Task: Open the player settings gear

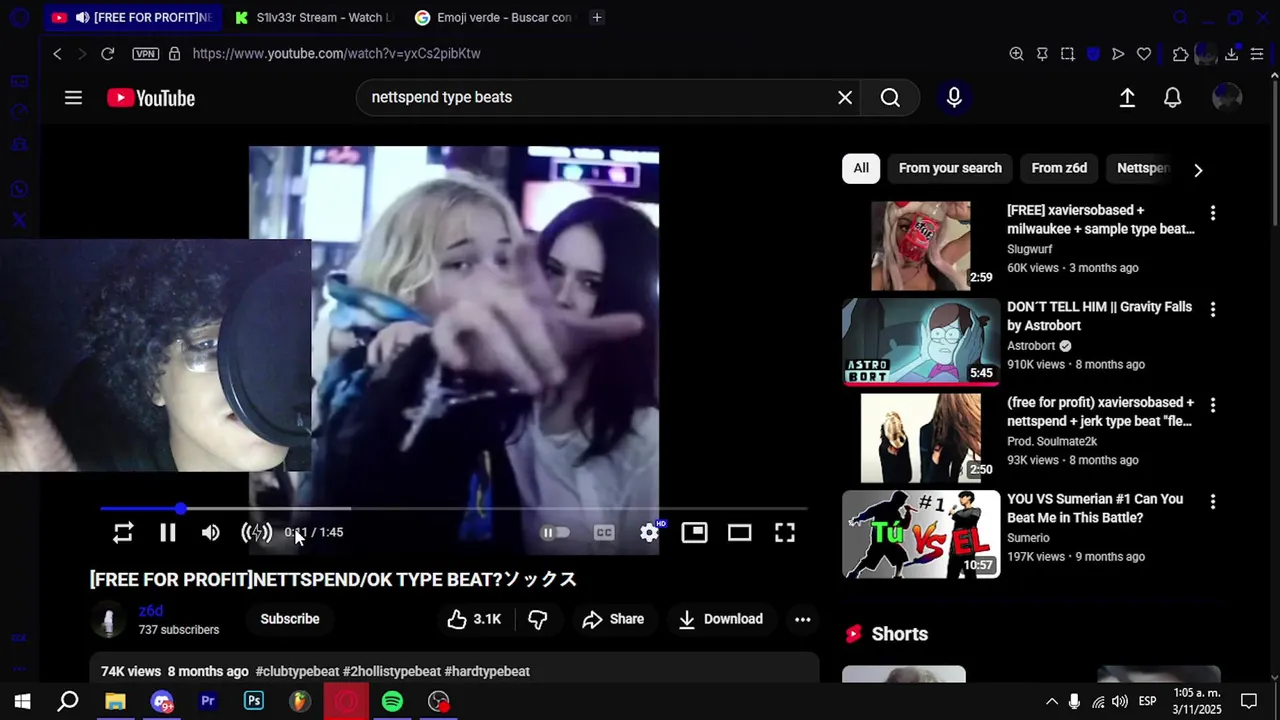Action: [x=649, y=533]
